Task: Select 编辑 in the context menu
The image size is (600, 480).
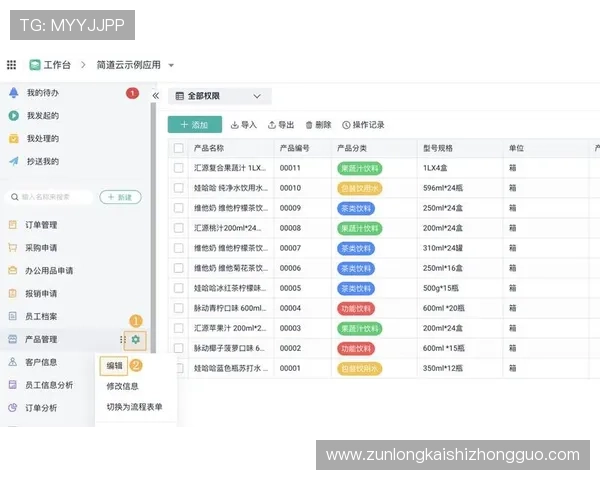Action: coord(114,366)
